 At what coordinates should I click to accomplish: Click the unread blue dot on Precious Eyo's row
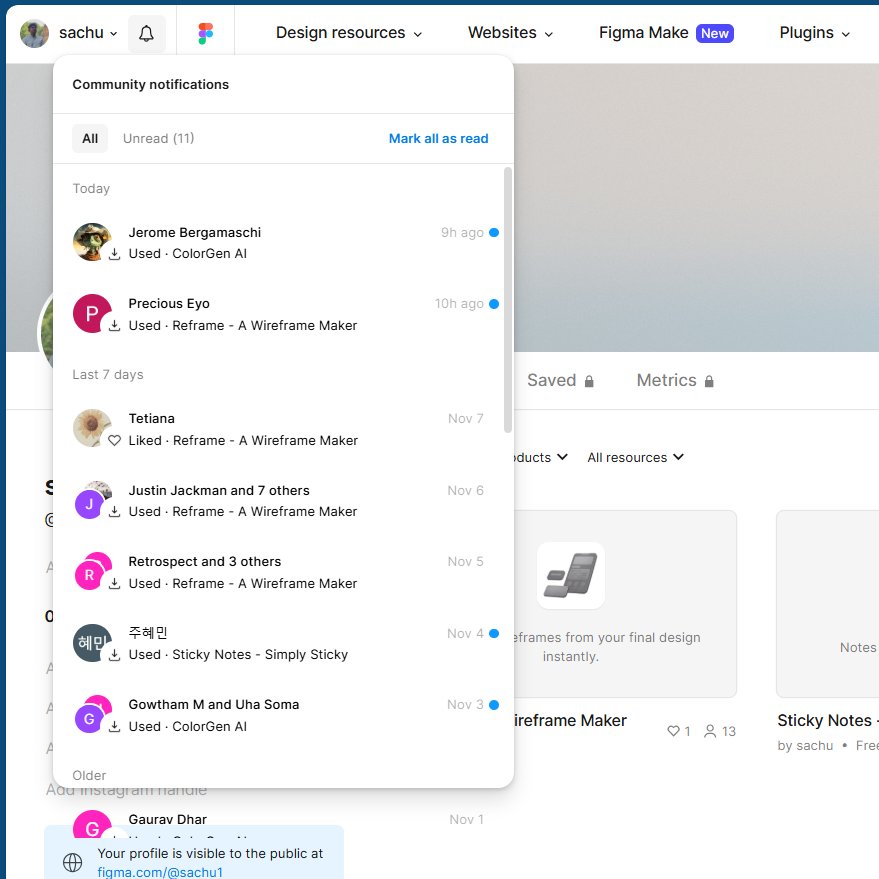point(494,304)
